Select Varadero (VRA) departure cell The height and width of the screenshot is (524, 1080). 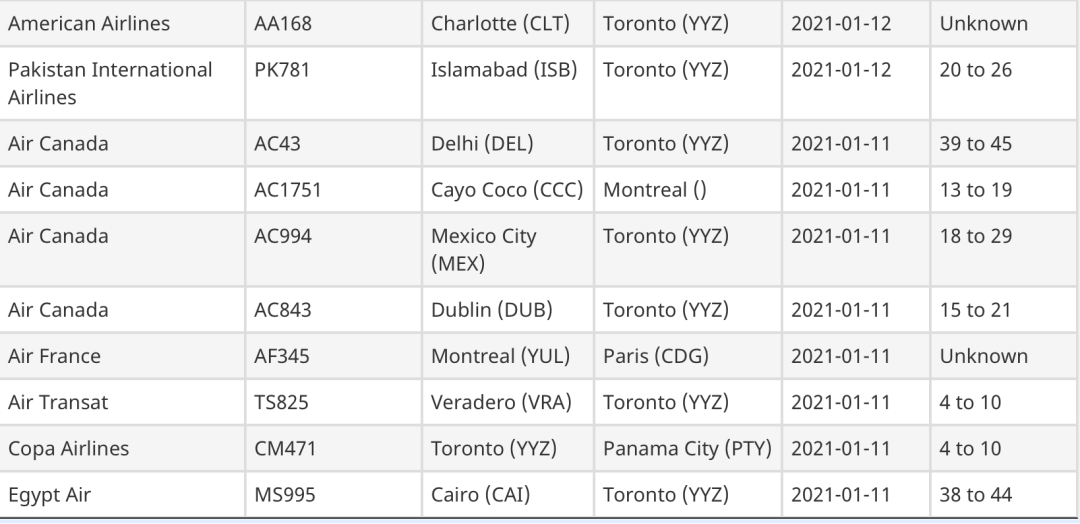pos(508,402)
